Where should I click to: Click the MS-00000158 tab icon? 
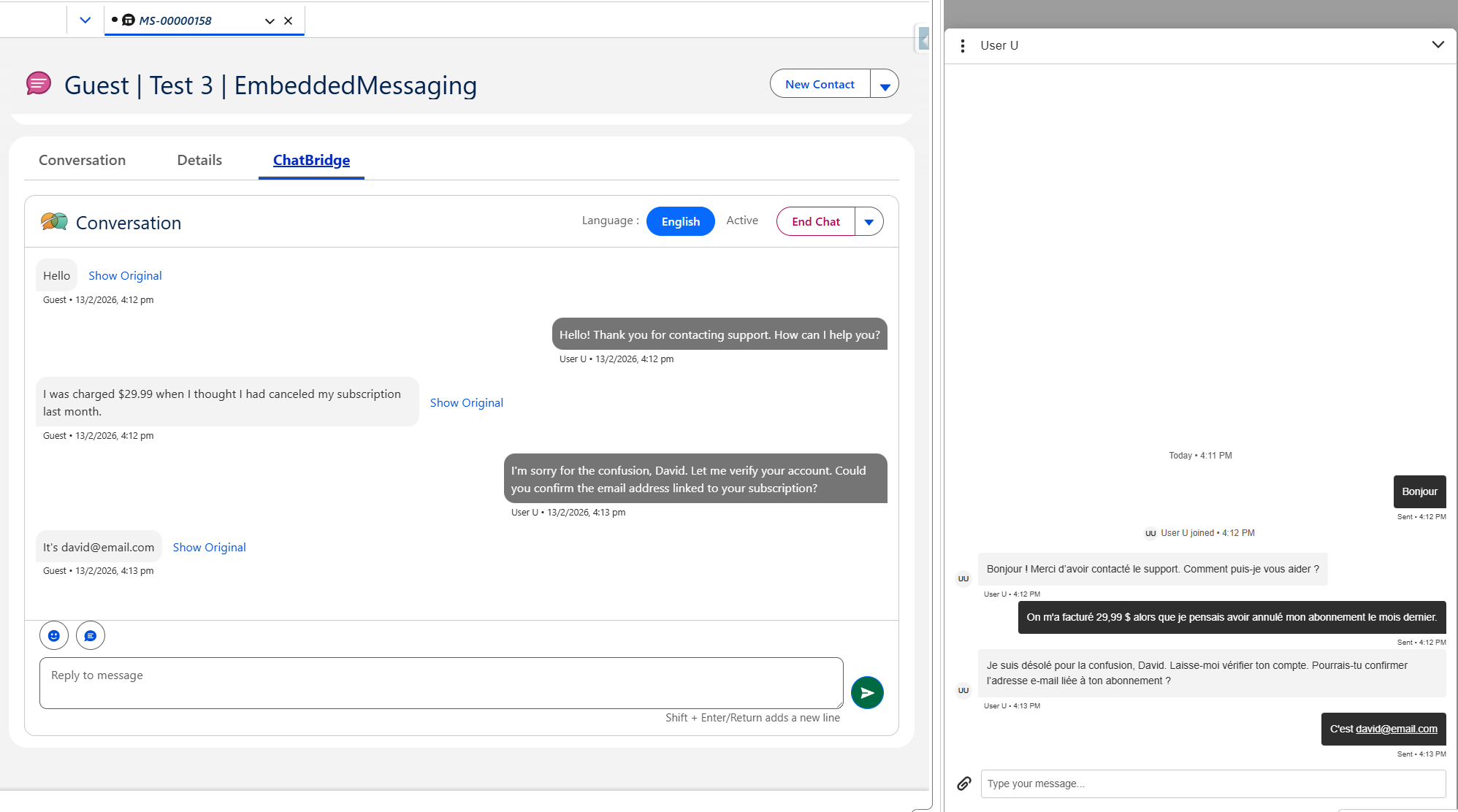pos(129,20)
